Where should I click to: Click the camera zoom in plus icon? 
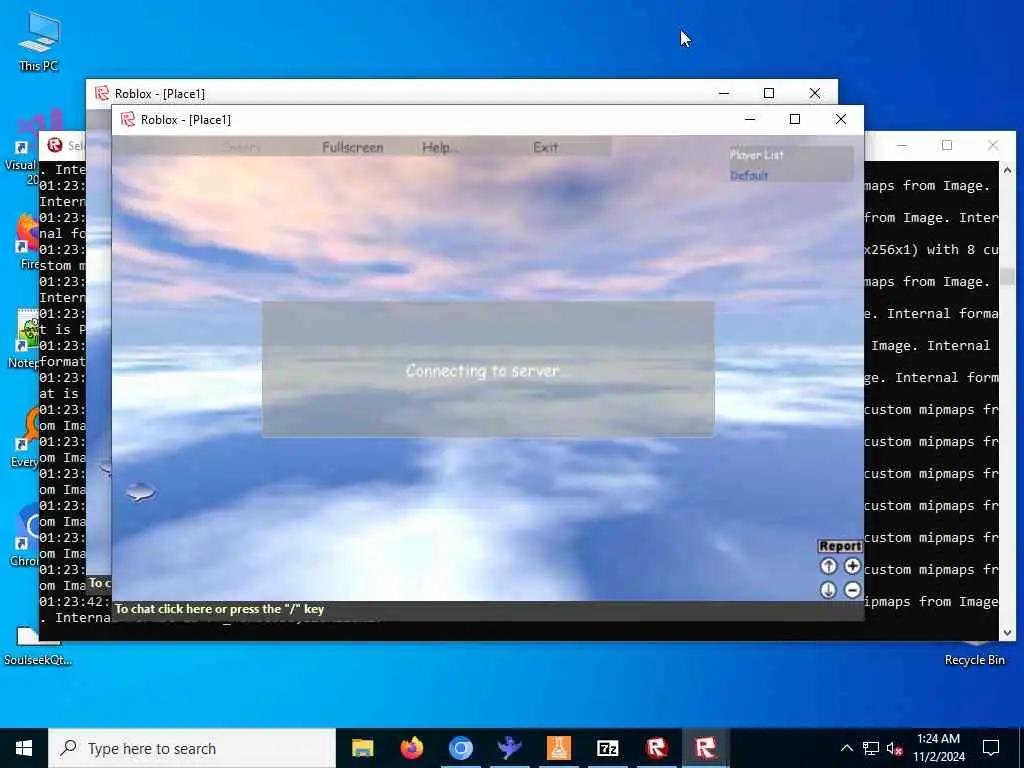[852, 566]
